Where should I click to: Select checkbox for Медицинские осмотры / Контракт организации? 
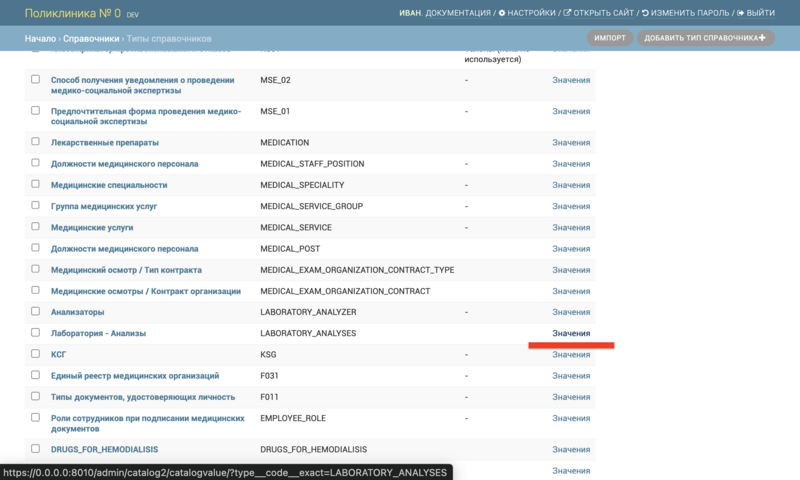(x=35, y=290)
